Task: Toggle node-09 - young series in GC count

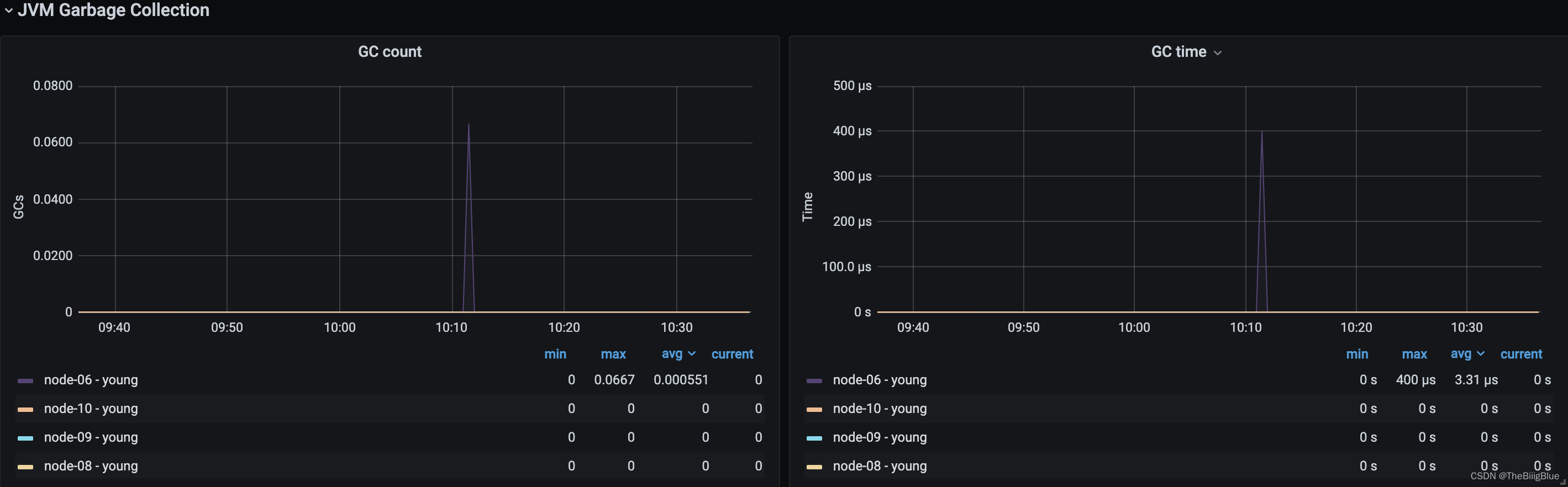Action: (91, 437)
